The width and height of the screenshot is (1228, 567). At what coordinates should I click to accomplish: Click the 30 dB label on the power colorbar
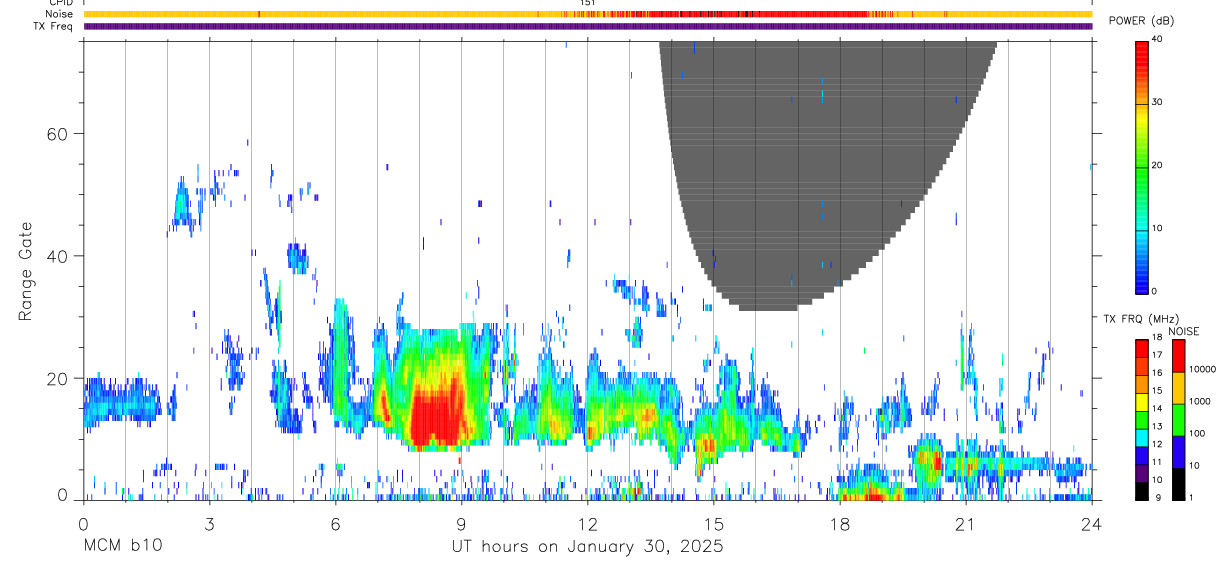coord(1158,103)
